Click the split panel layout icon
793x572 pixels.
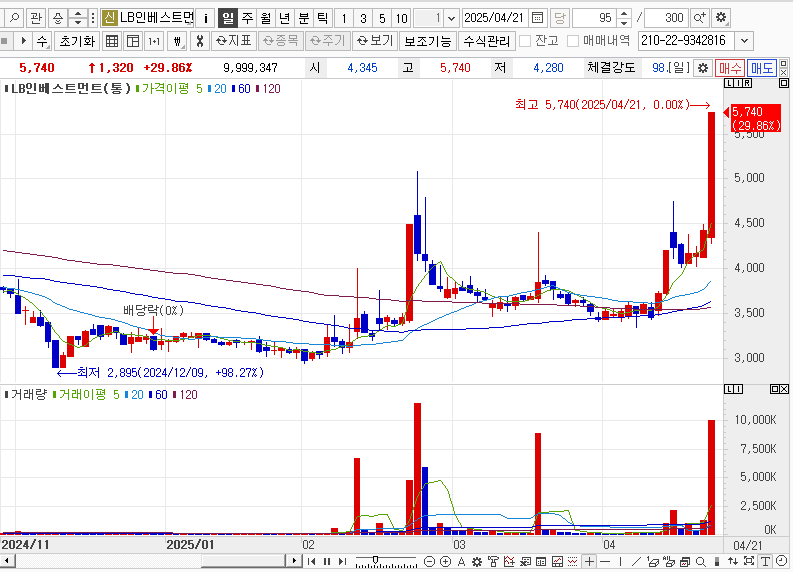pos(133,41)
